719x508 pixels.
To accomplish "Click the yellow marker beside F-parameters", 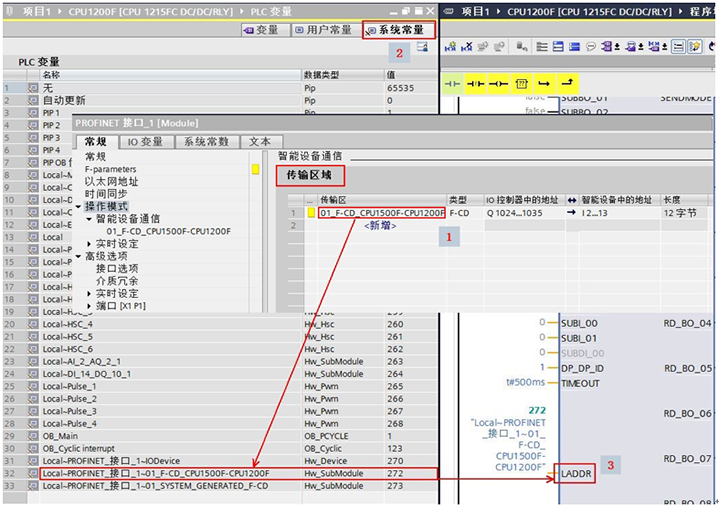I will (x=255, y=169).
